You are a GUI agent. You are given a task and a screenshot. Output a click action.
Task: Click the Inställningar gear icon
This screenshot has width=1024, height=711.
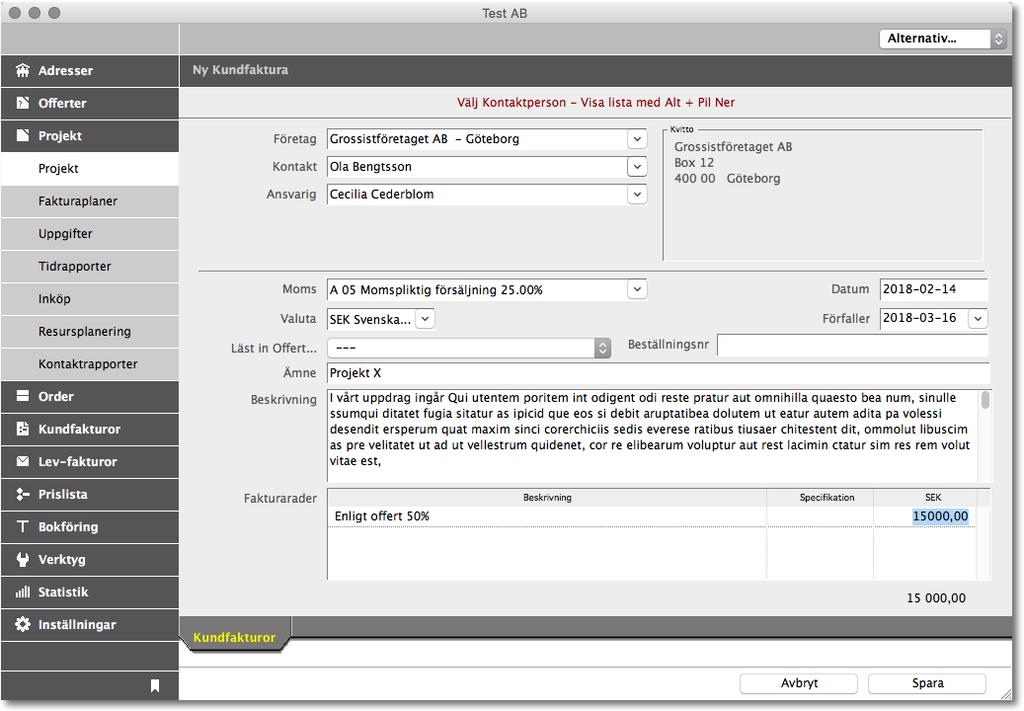point(23,624)
